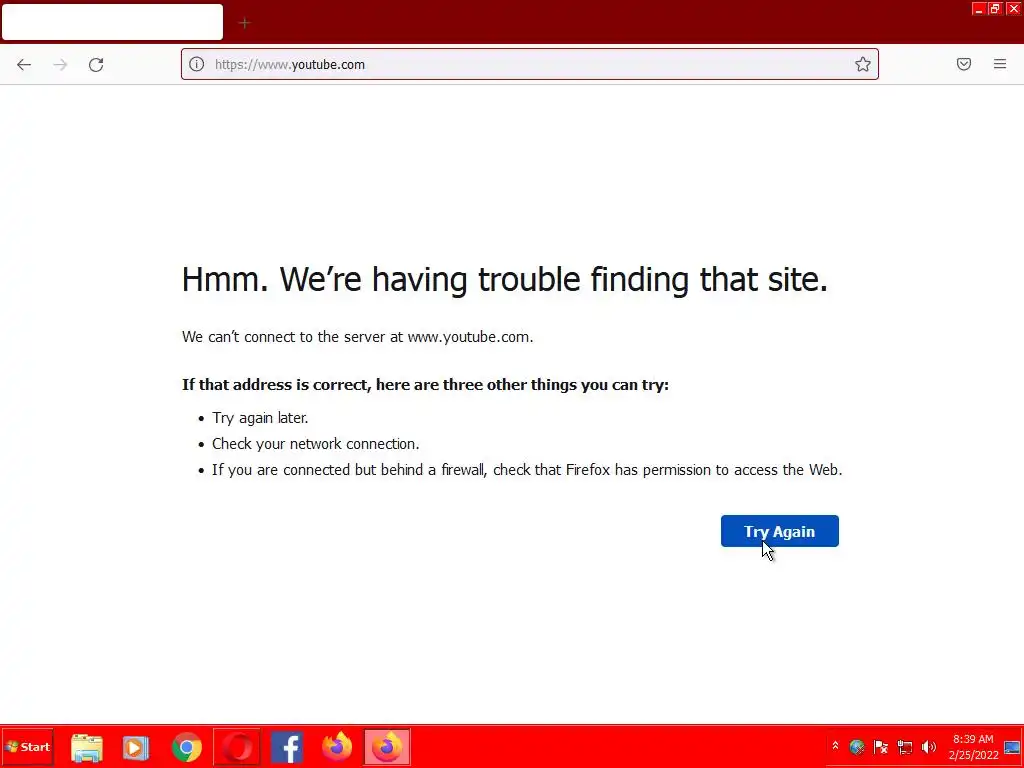Restore down the Firefox window
Viewport: 1024px width, 768px height.
995,8
